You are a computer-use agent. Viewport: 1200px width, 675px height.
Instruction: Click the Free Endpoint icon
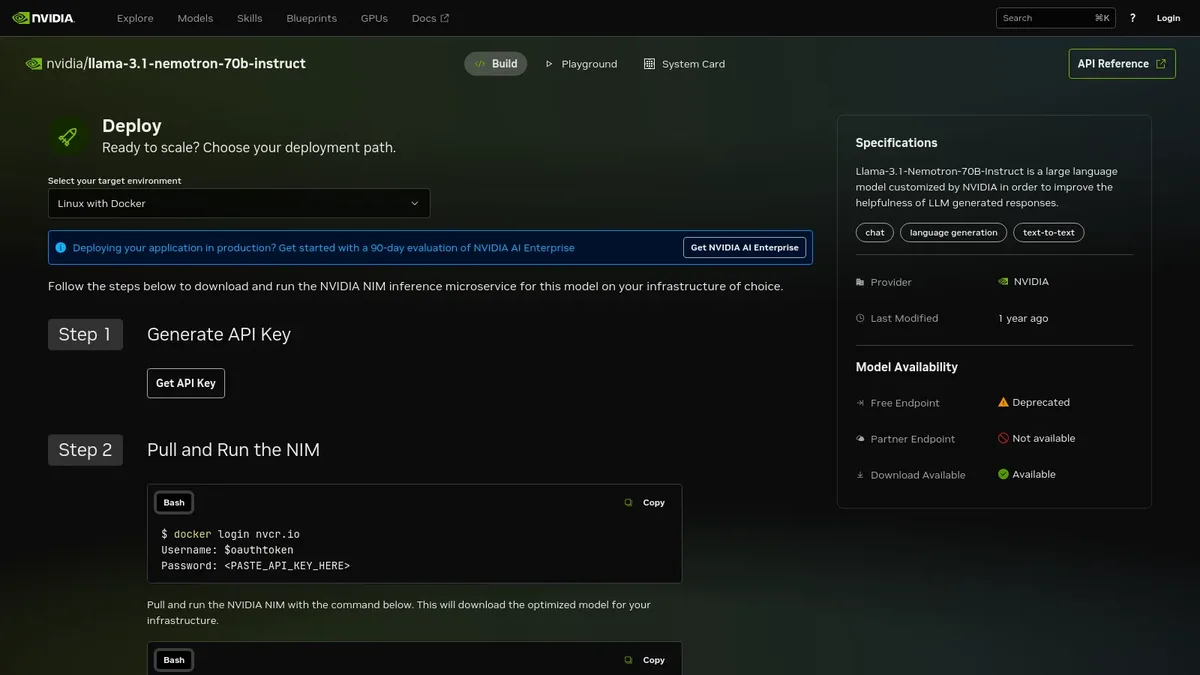tap(860, 403)
